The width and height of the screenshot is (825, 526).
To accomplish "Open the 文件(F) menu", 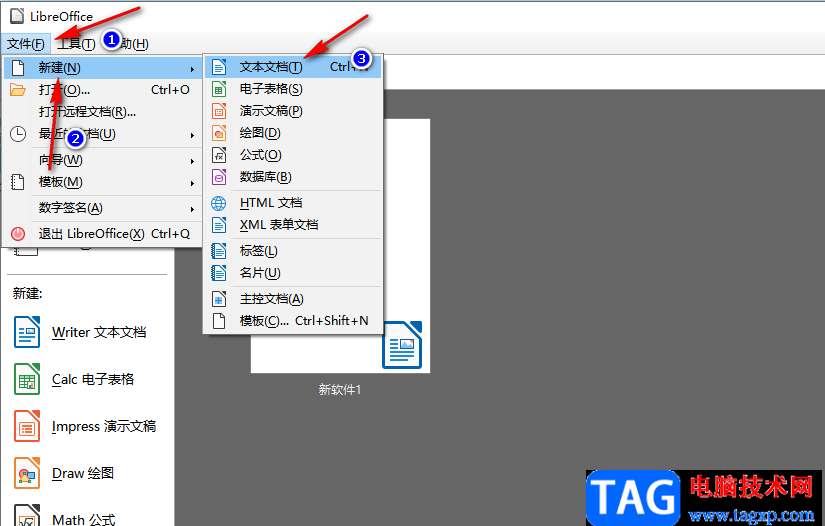I will click(x=25, y=44).
